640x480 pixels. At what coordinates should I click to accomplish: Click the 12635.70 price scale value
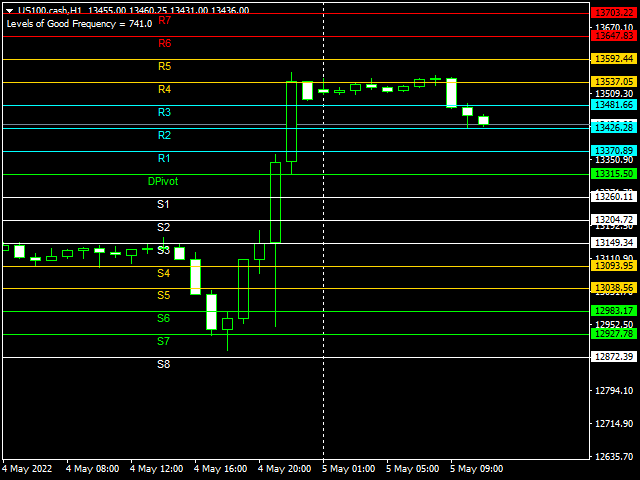[x=614, y=456]
